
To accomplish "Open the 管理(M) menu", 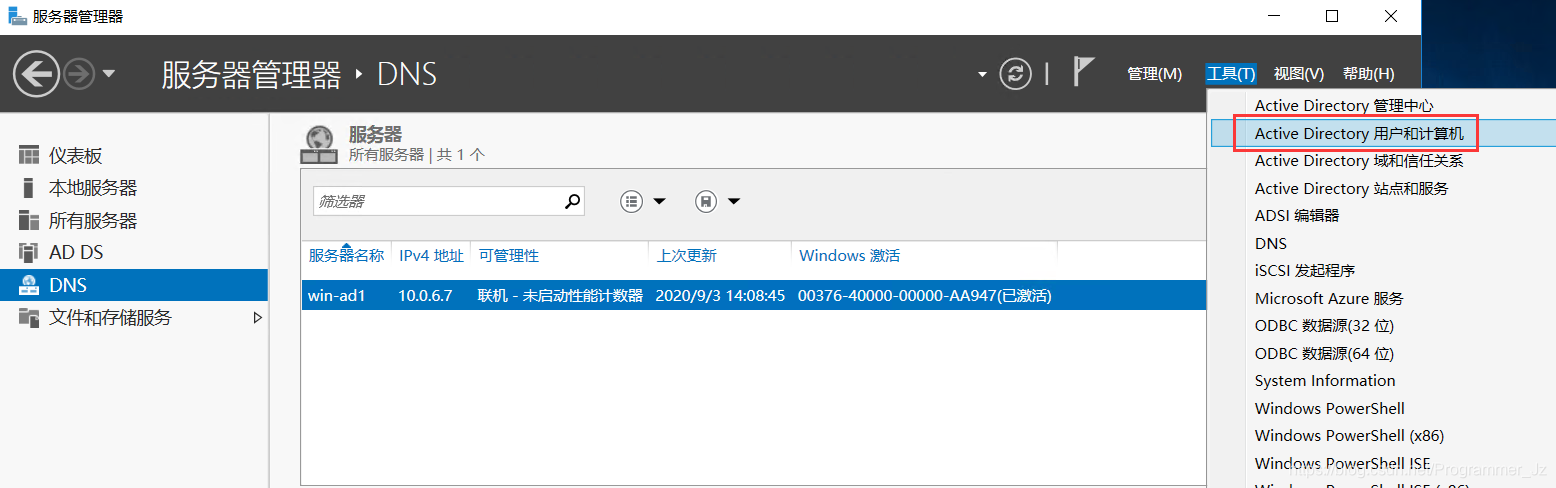I will (x=1154, y=74).
